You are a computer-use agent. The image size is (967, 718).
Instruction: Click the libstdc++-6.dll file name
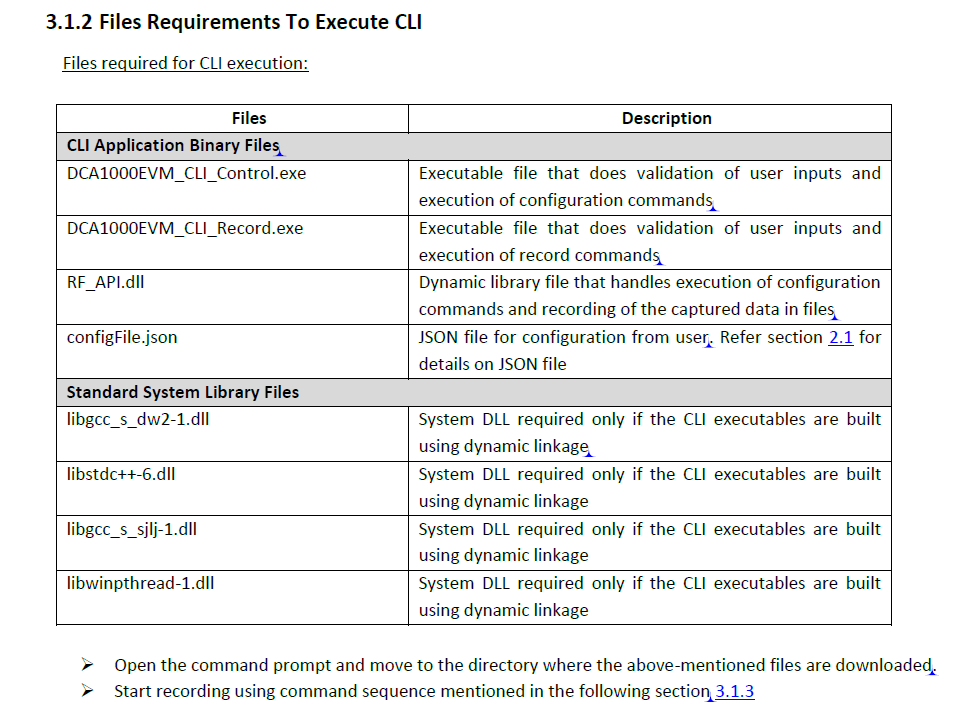click(x=121, y=474)
